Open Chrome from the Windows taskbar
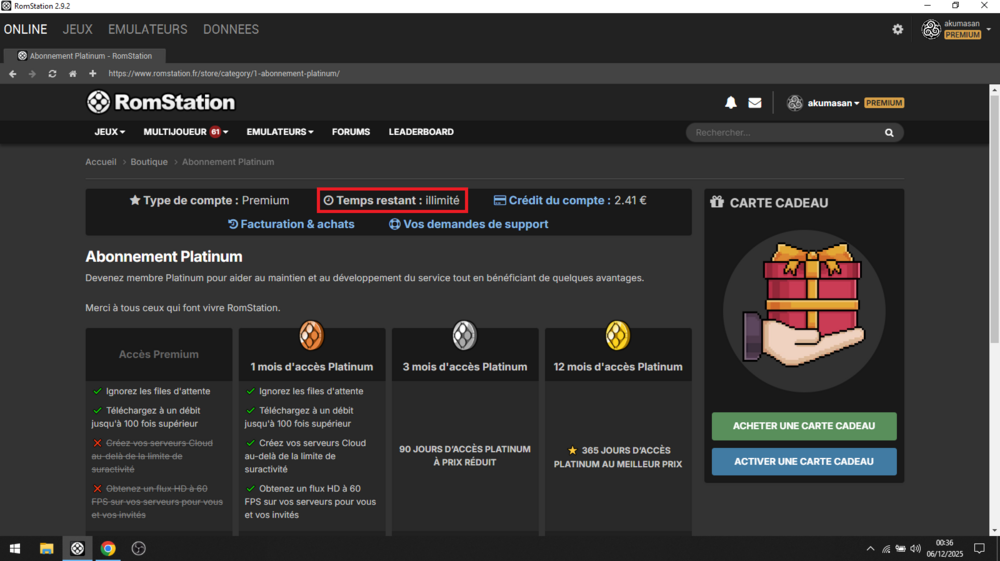The width and height of the screenshot is (1000, 561). (x=108, y=548)
